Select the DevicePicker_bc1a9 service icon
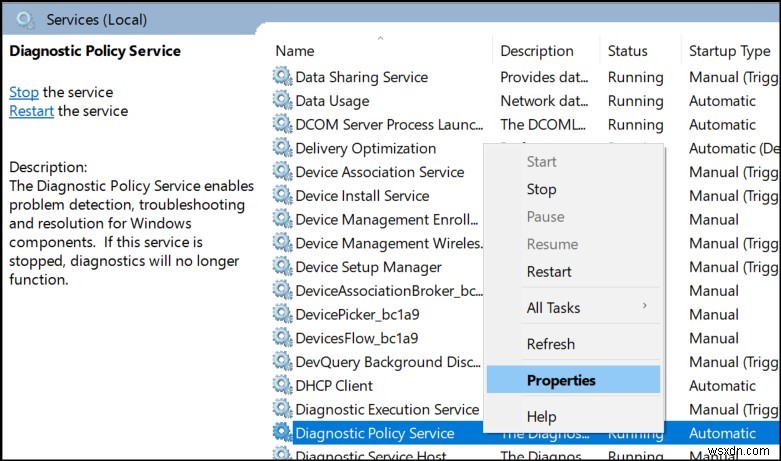The width and height of the screenshot is (781, 461). pos(282,315)
